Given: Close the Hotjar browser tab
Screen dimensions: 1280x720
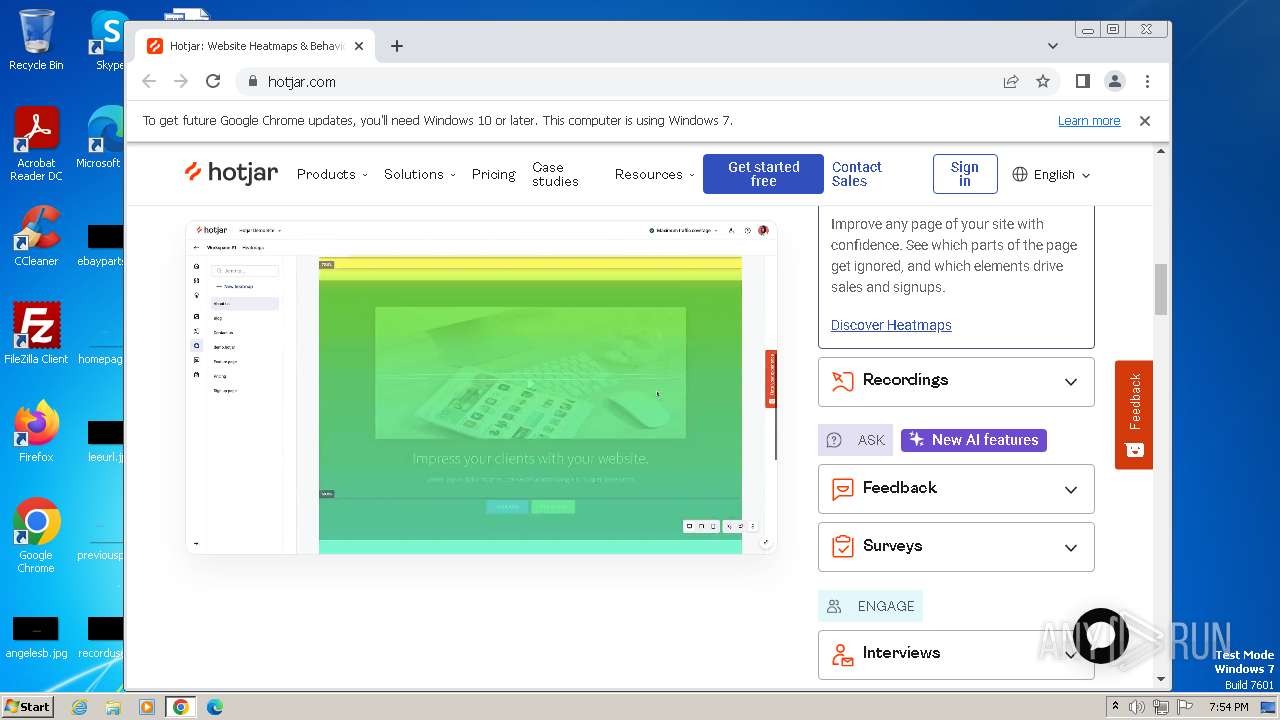Looking at the screenshot, I should (359, 46).
